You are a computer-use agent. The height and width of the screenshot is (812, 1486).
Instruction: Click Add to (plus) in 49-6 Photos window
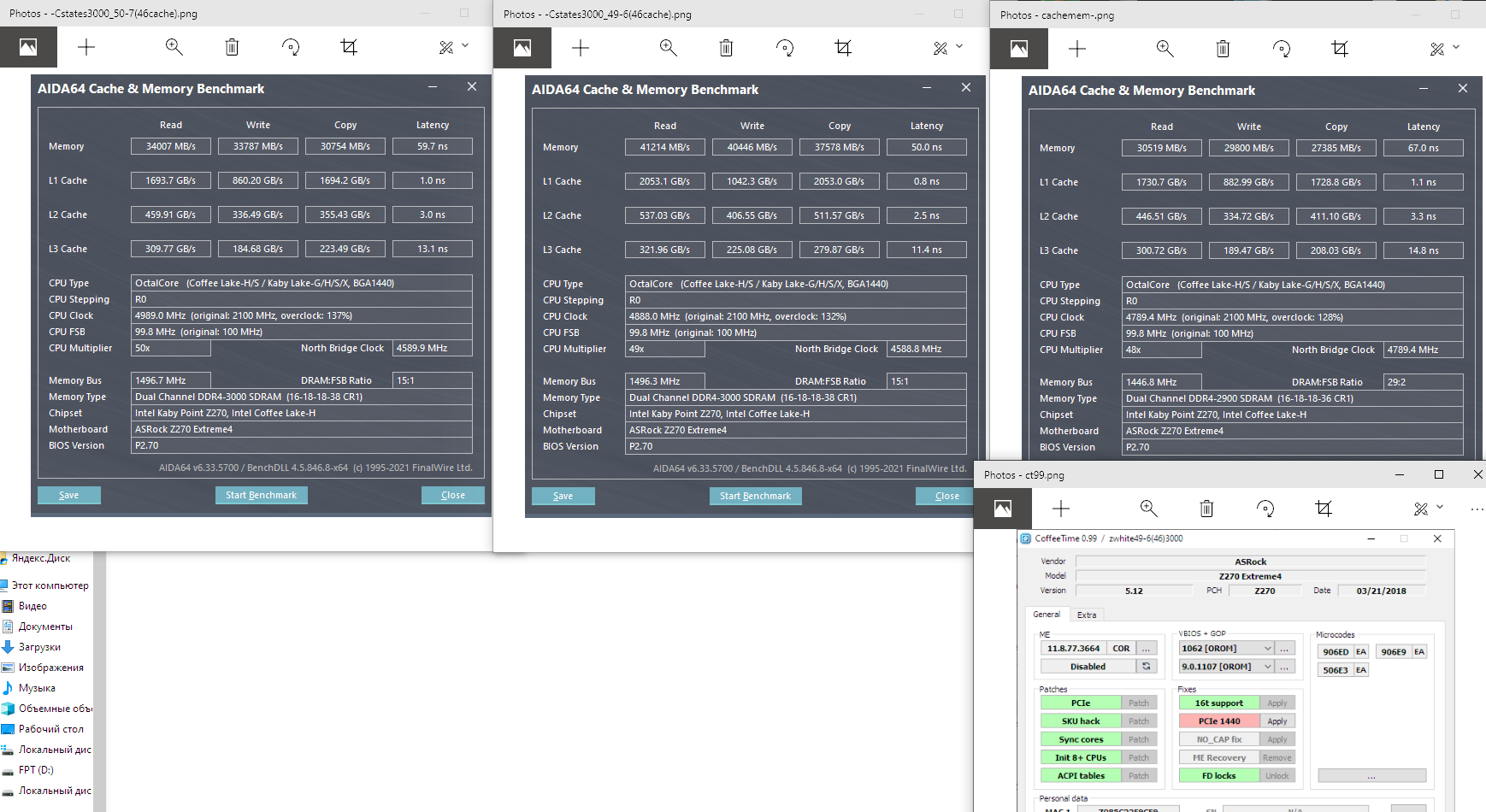(x=581, y=48)
